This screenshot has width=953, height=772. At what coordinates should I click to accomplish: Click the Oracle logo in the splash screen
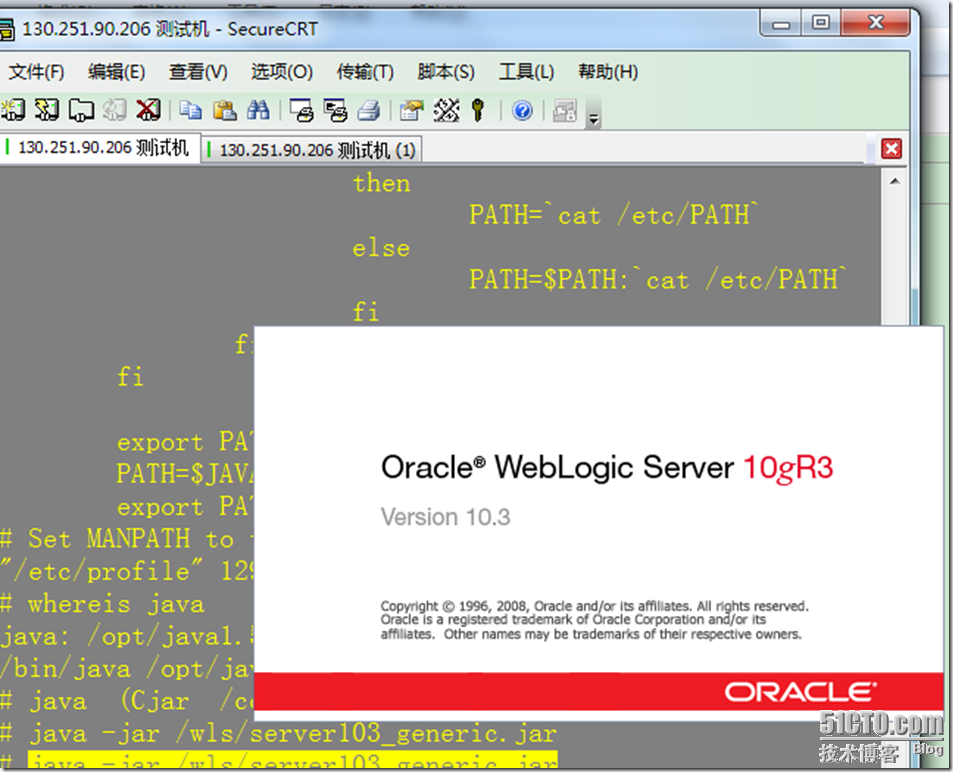click(x=800, y=692)
